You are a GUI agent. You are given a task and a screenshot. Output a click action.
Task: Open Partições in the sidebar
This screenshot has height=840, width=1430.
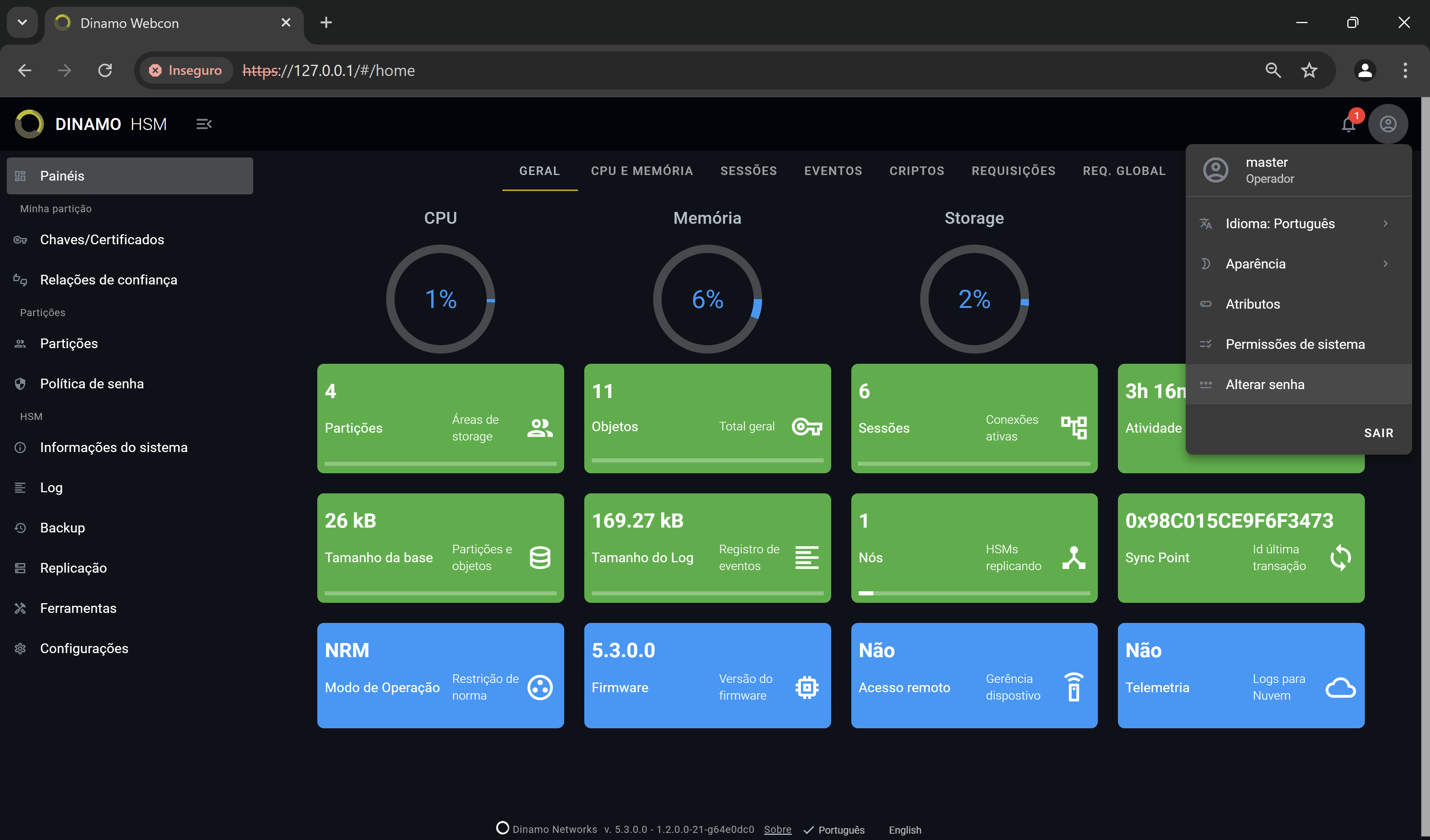coord(130,344)
